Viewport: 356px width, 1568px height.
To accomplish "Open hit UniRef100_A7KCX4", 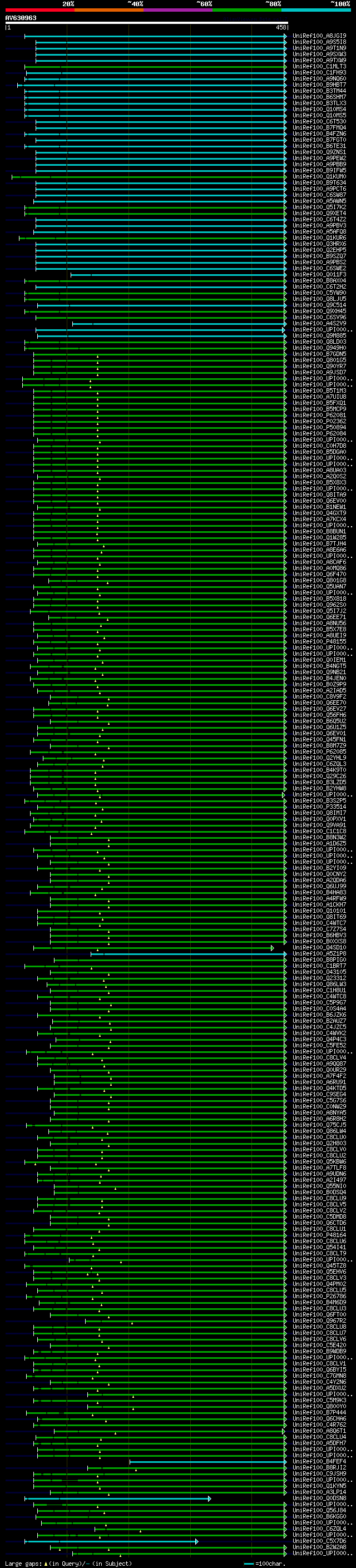I will coord(319,520).
